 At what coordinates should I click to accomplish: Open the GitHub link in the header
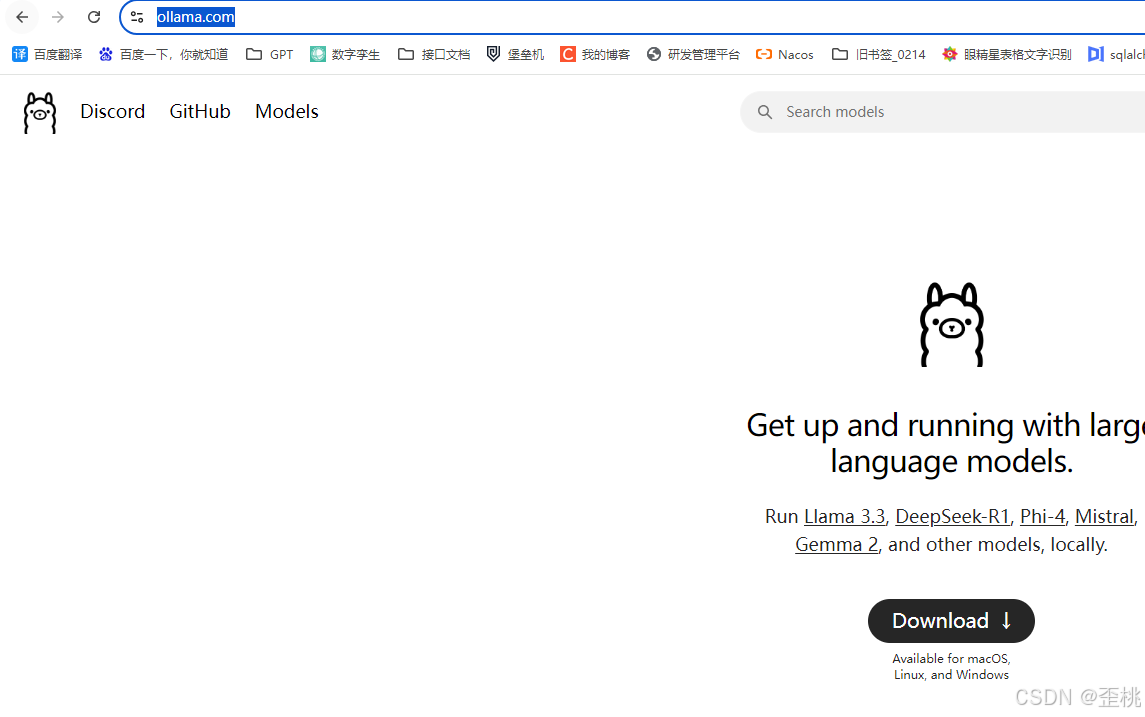coord(200,111)
